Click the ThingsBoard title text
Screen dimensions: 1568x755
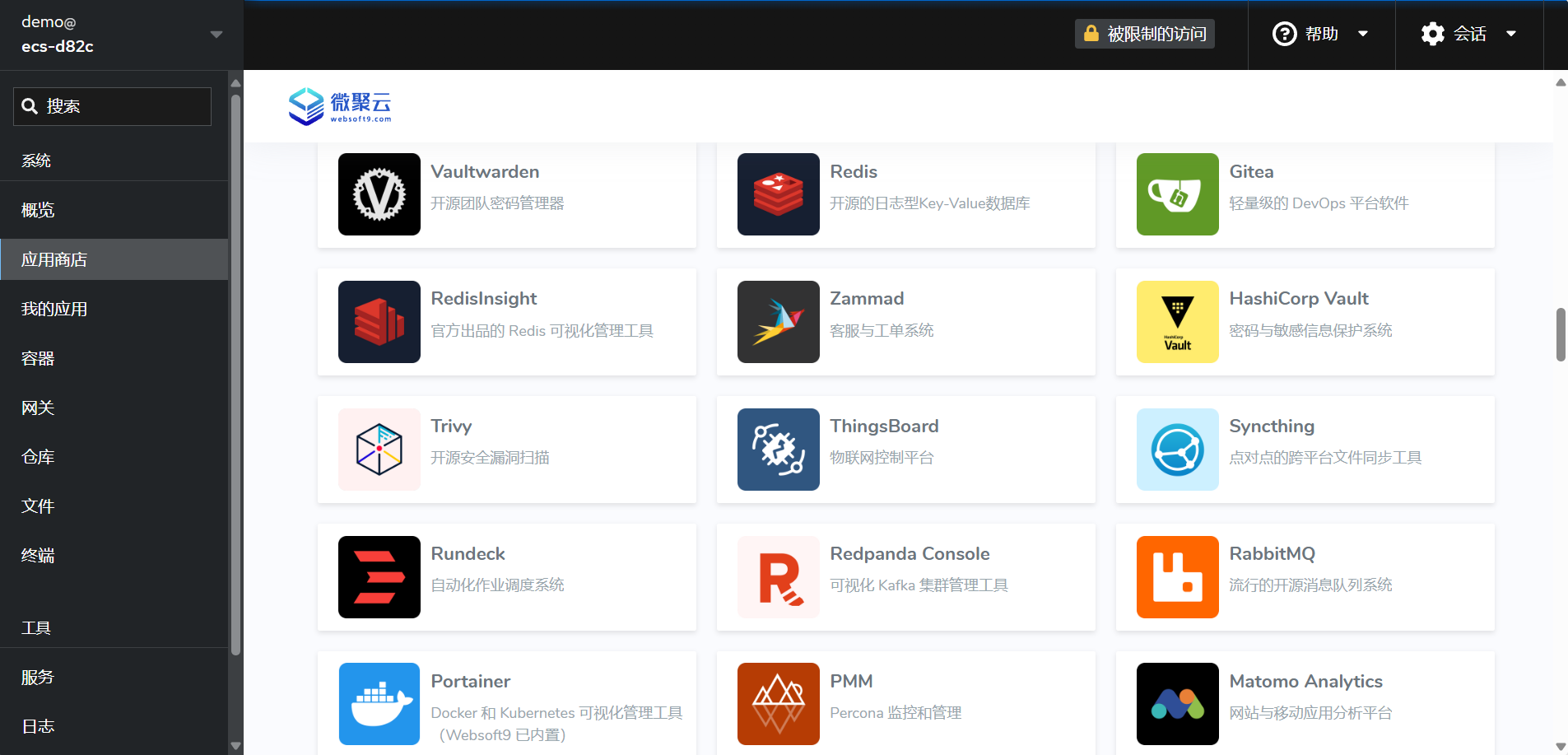(x=884, y=426)
